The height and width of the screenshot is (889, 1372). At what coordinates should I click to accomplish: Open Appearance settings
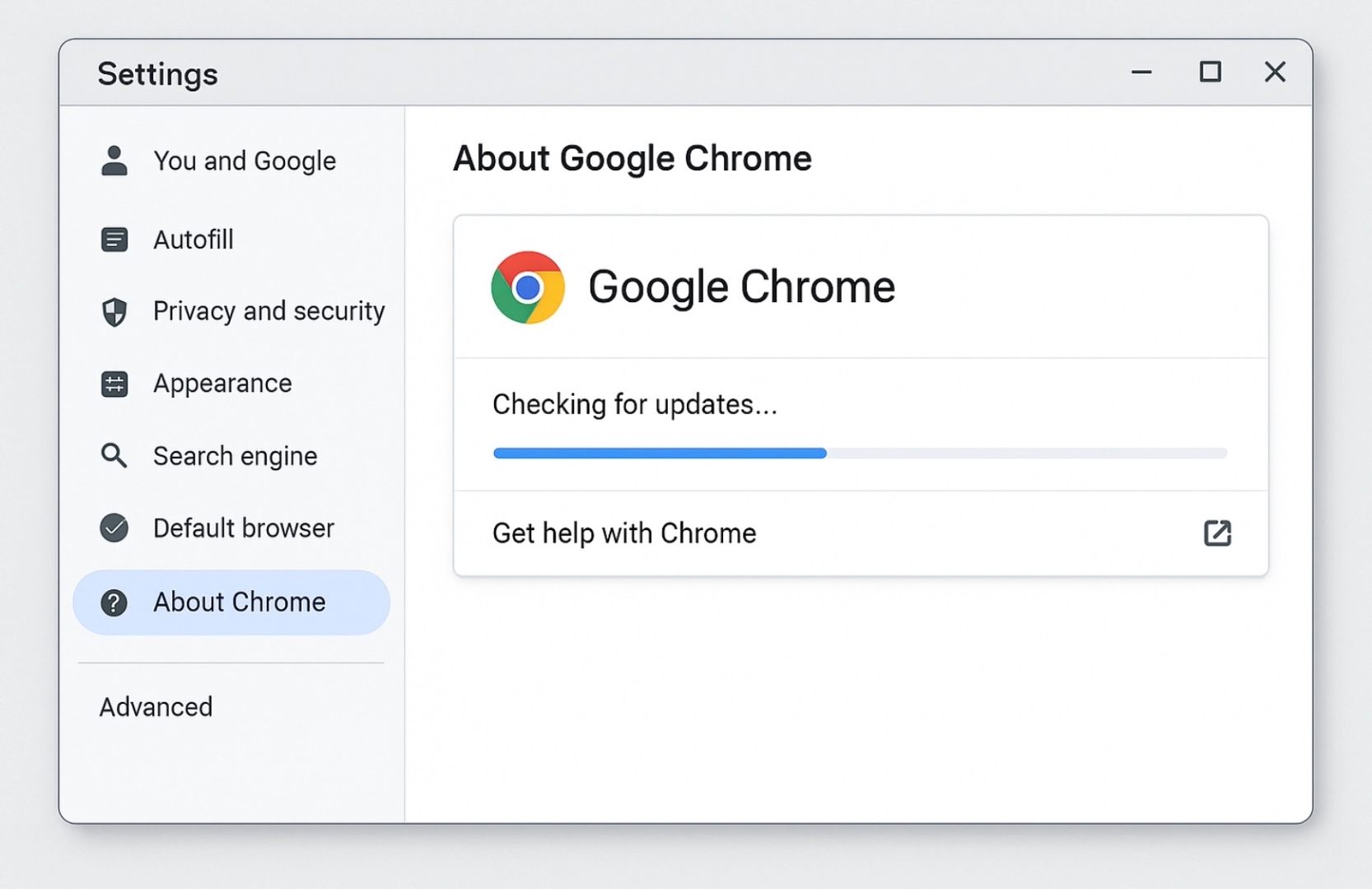click(x=231, y=384)
